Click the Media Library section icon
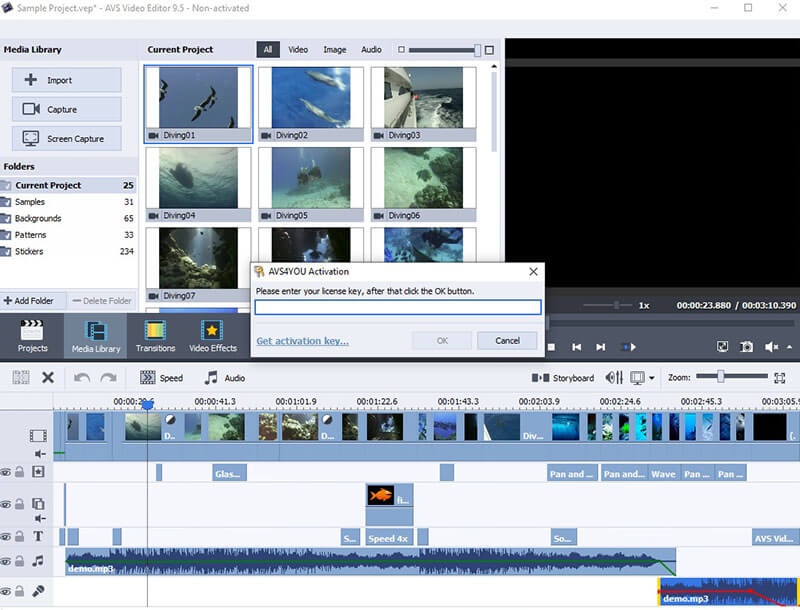Viewport: 800px width, 610px height. click(95, 336)
